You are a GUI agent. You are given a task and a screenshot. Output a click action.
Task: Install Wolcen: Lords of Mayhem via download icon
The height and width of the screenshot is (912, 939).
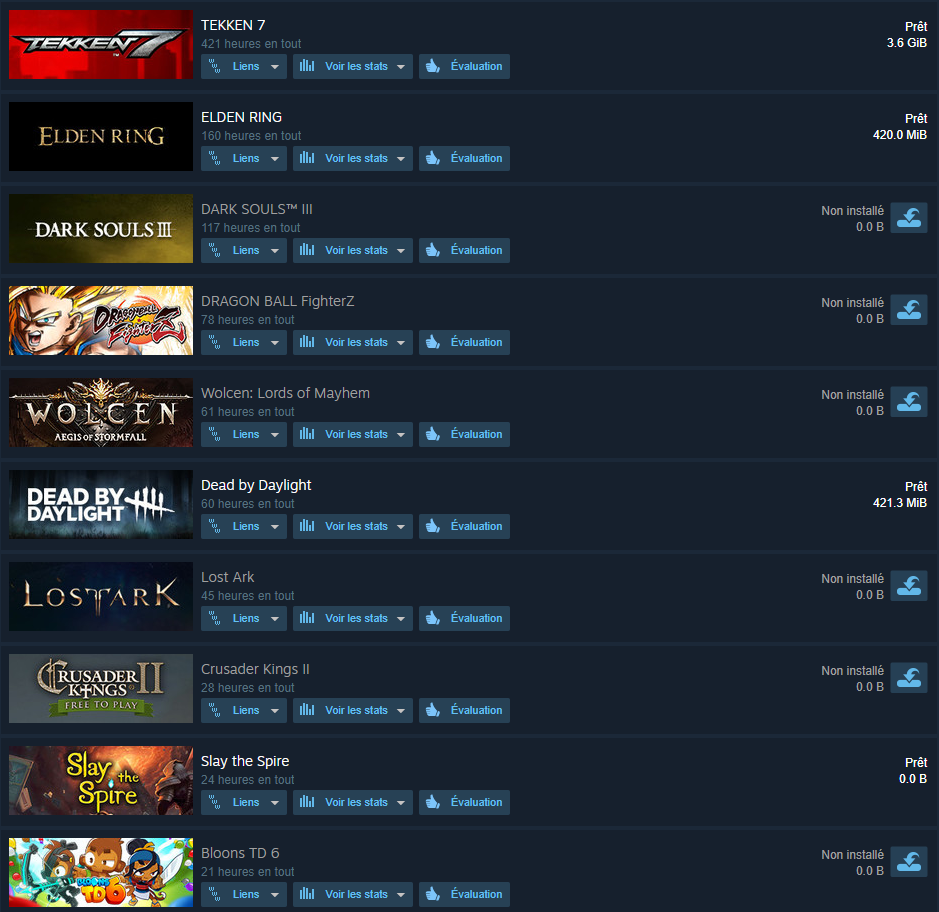click(x=908, y=401)
